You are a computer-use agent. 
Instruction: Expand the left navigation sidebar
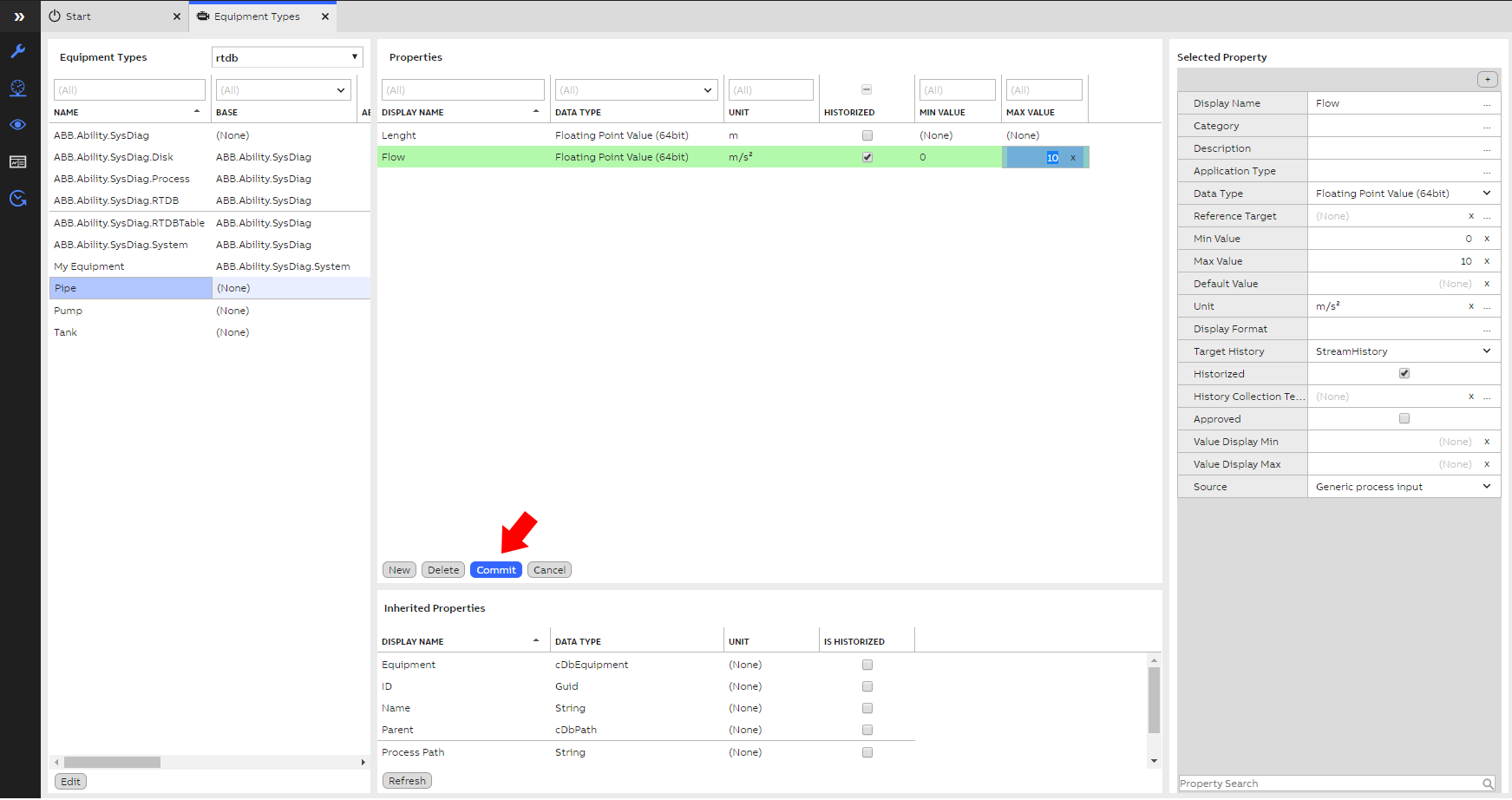click(19, 16)
